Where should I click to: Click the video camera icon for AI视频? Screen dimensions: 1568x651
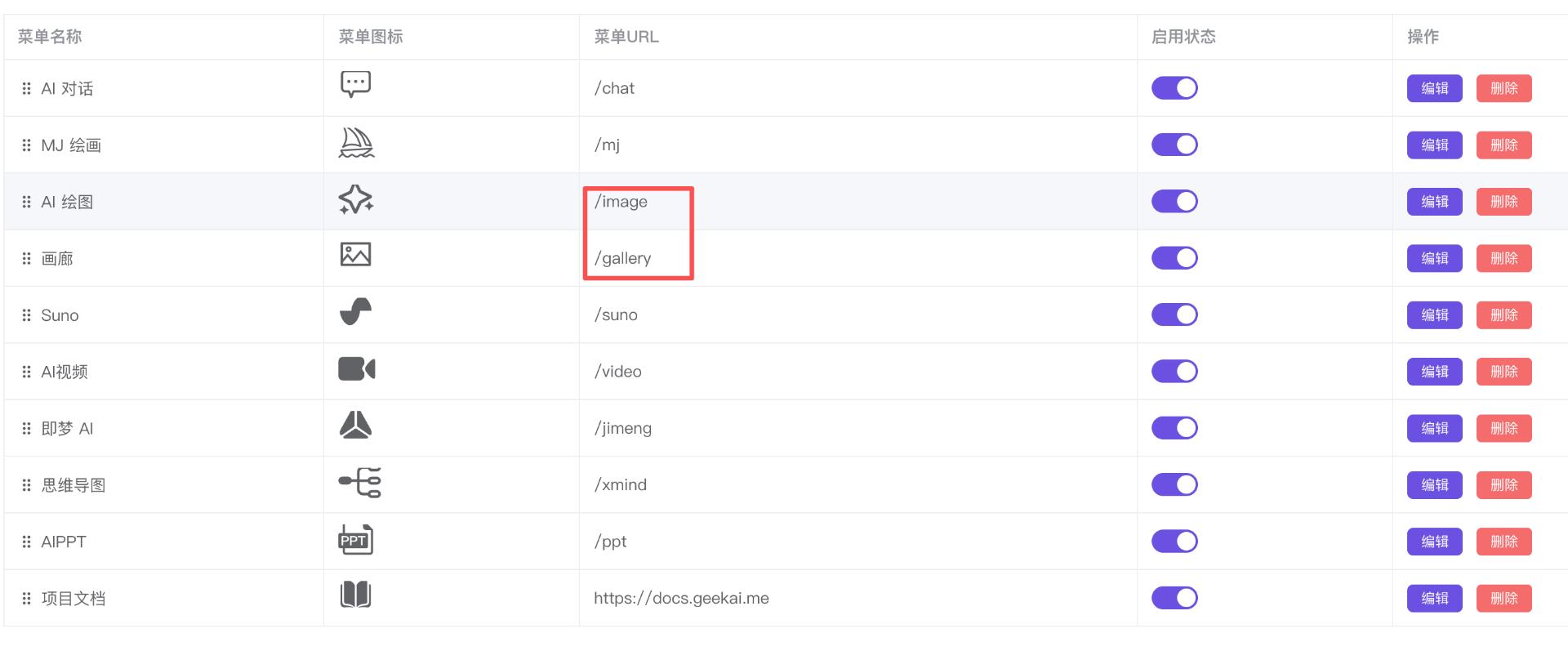coord(356,369)
